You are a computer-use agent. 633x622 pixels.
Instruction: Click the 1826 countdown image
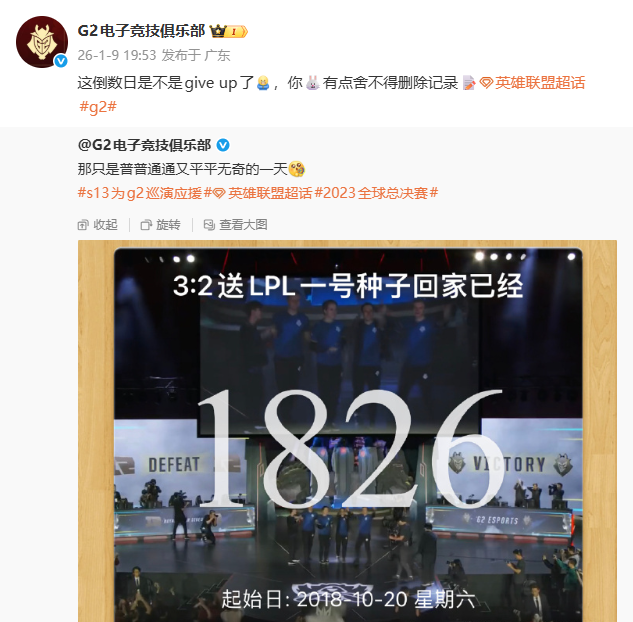click(x=347, y=431)
